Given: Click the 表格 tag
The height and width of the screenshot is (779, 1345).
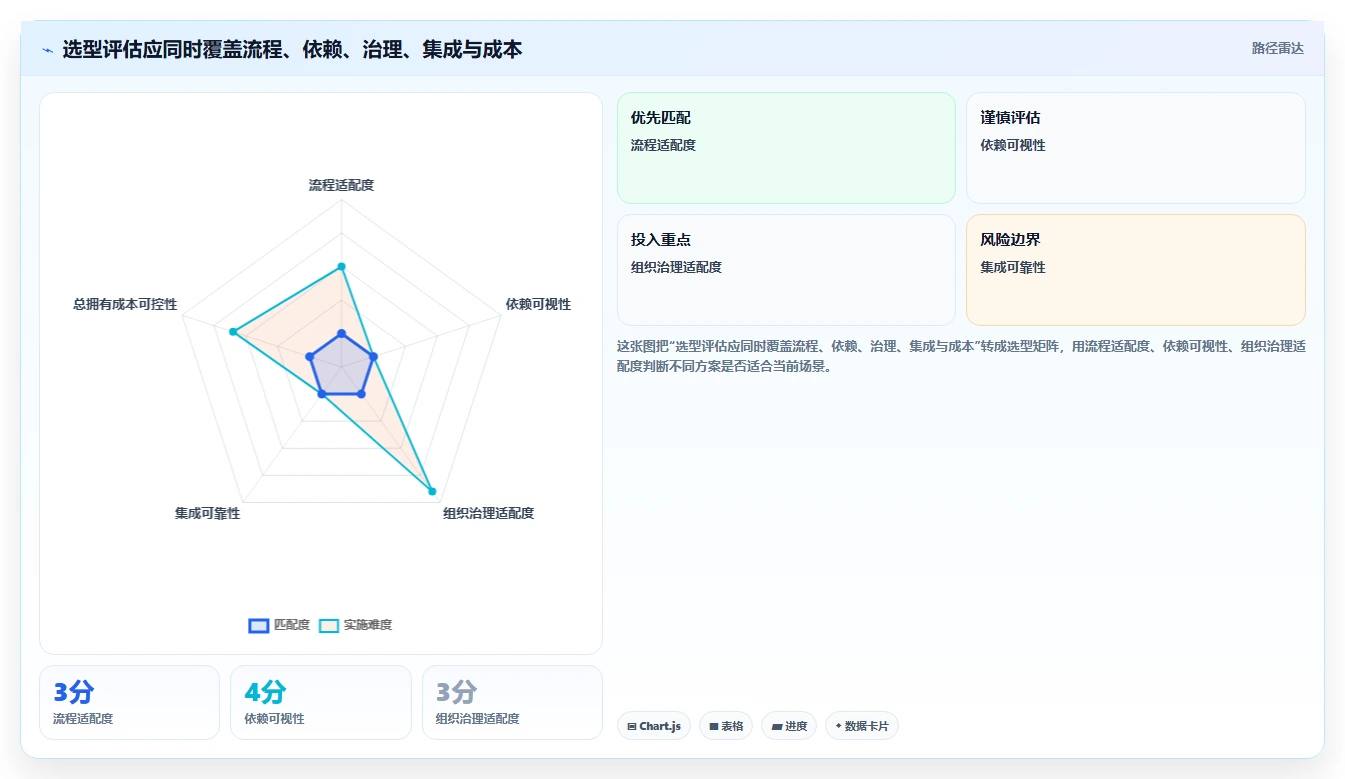Looking at the screenshot, I should point(726,726).
